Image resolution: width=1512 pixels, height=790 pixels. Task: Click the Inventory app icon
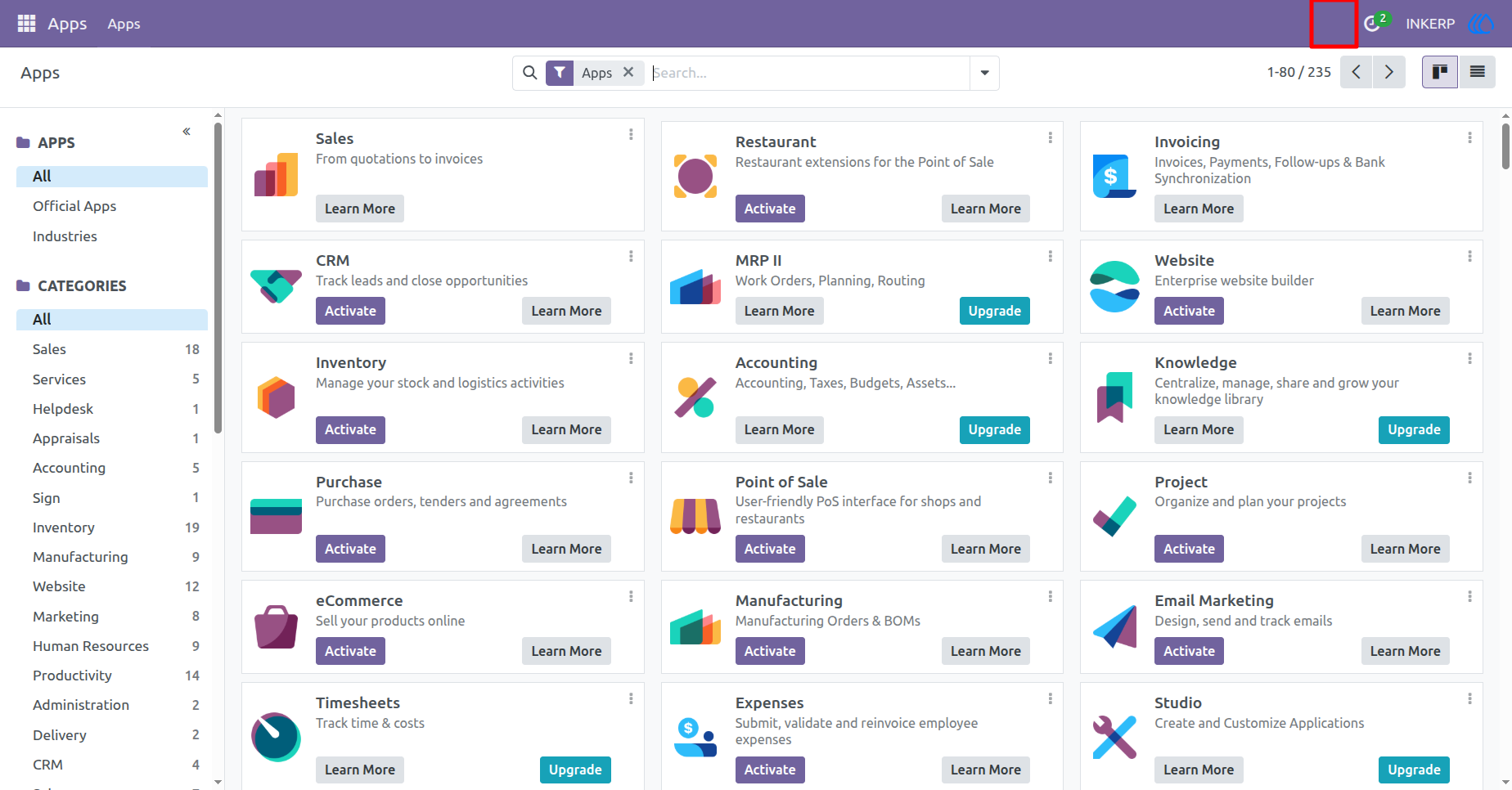277,397
